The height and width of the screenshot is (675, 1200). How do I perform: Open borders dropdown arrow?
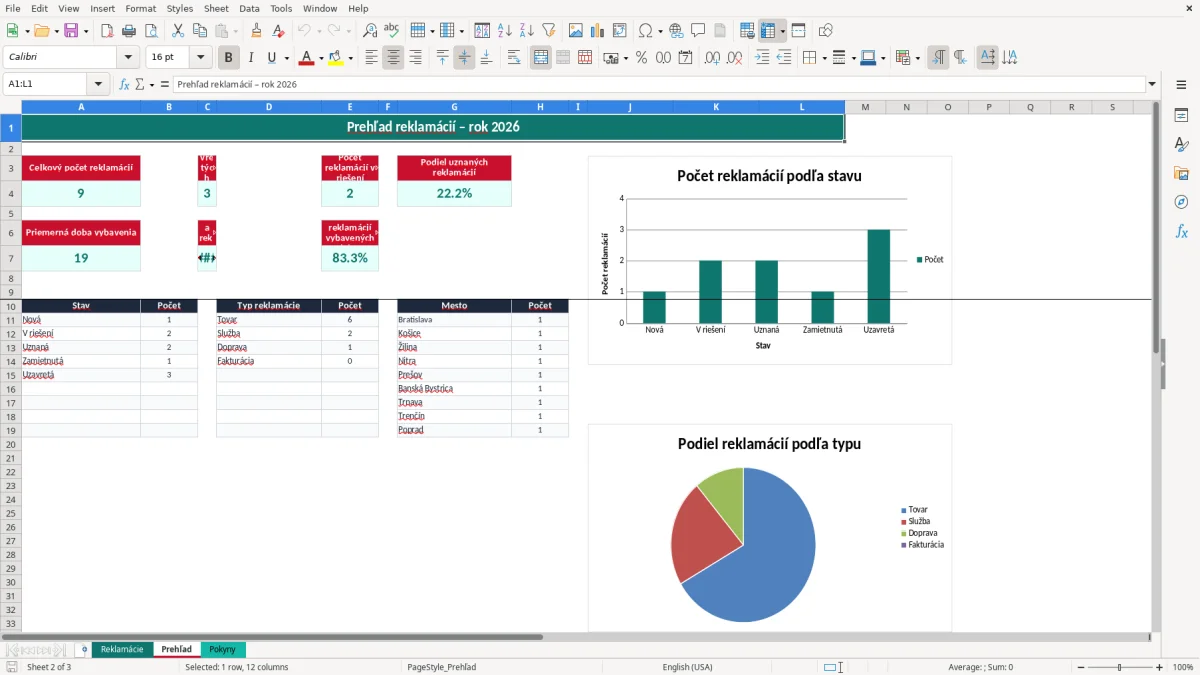click(x=824, y=58)
